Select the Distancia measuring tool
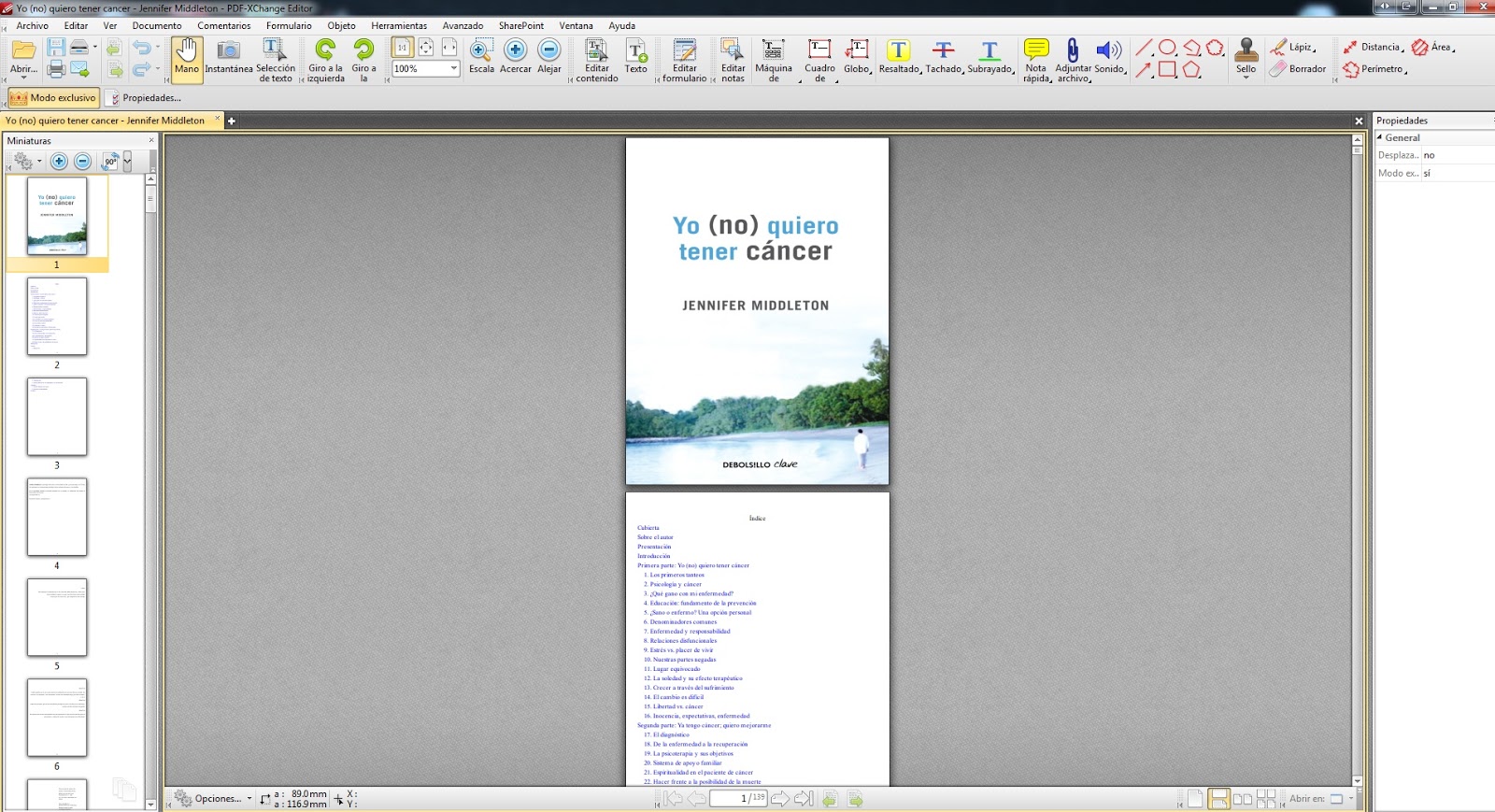1495x812 pixels. [x=1373, y=47]
